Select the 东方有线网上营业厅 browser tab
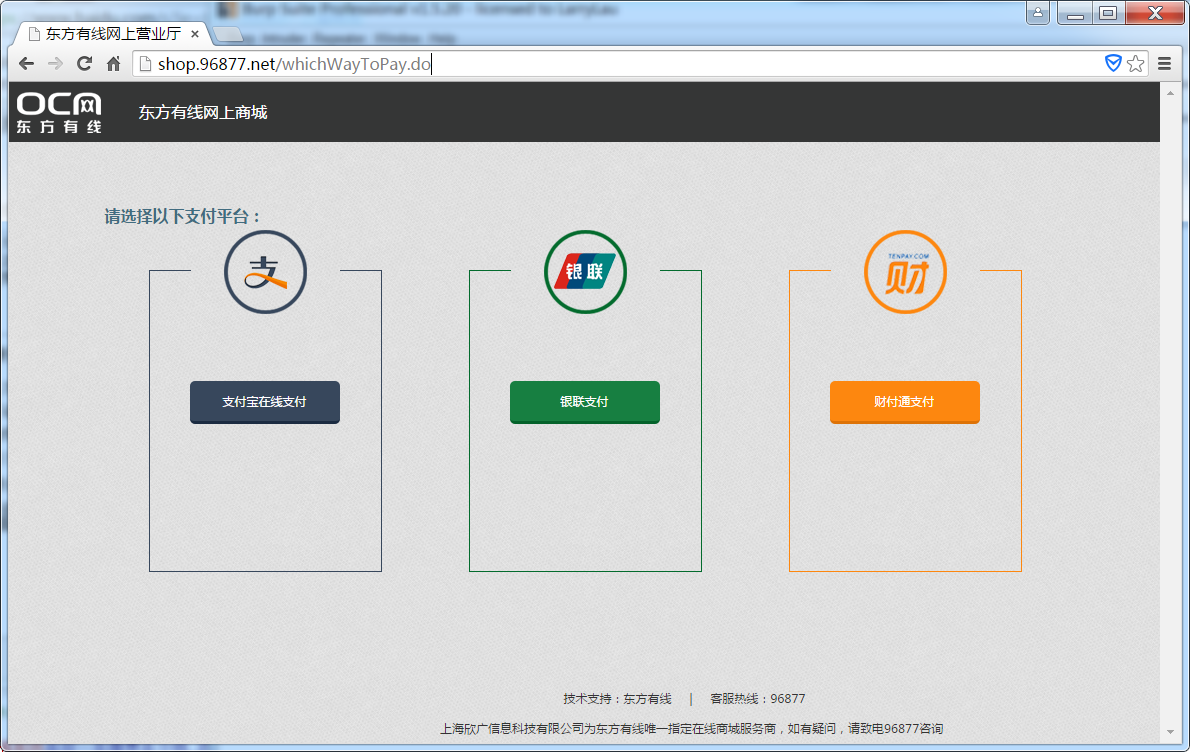1190x752 pixels. pyautogui.click(x=112, y=34)
